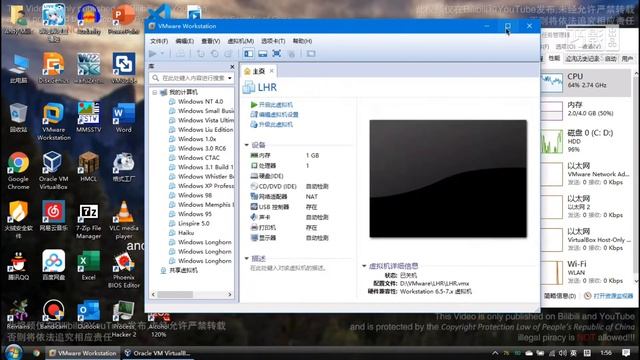
Task: Select Windows CTAC in library
Action: pyautogui.click(x=194, y=158)
